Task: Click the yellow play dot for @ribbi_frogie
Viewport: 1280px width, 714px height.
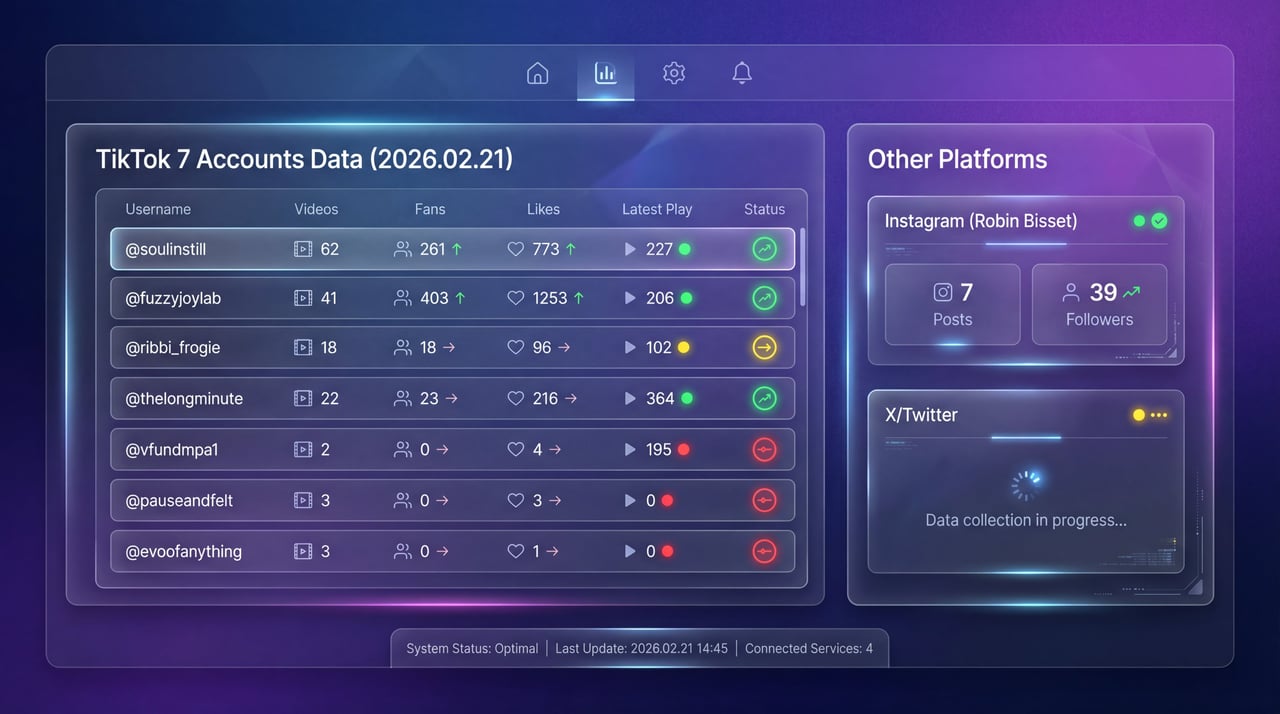Action: 684,348
